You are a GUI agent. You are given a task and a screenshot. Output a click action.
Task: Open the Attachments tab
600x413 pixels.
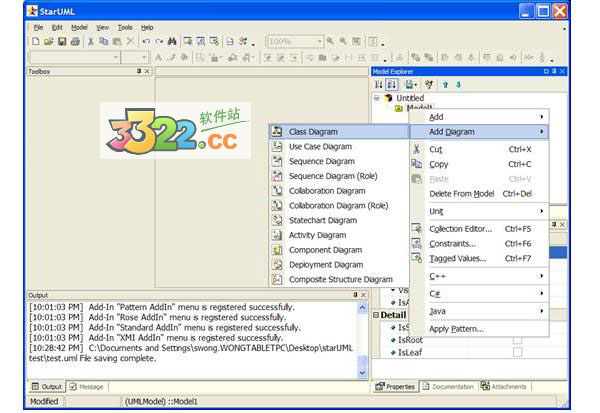505,387
